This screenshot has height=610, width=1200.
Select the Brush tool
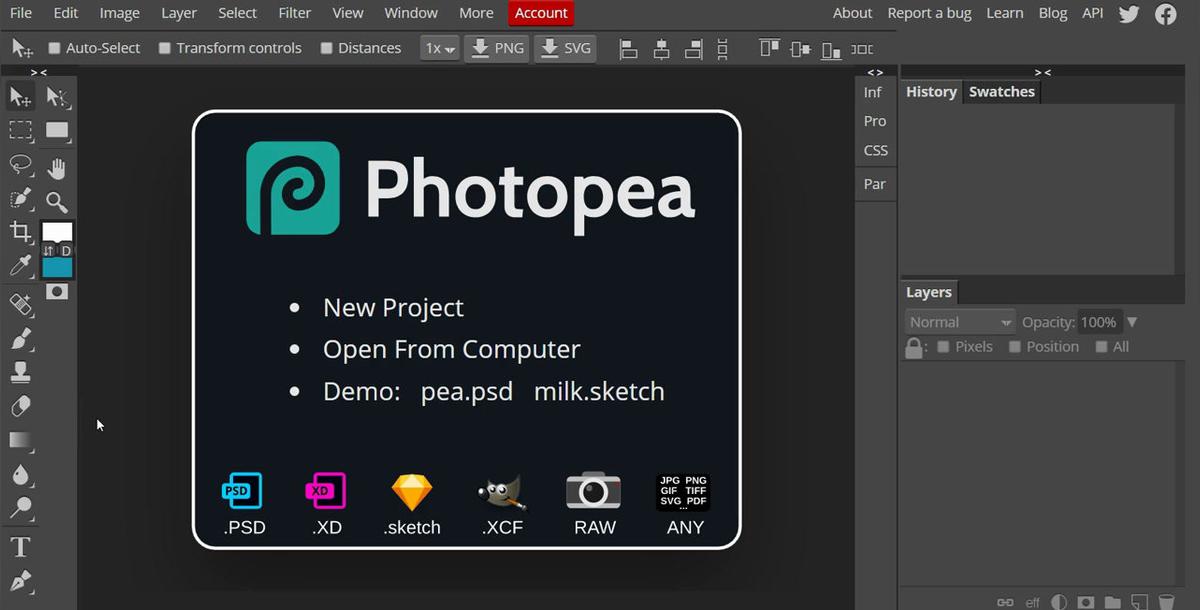point(20,338)
